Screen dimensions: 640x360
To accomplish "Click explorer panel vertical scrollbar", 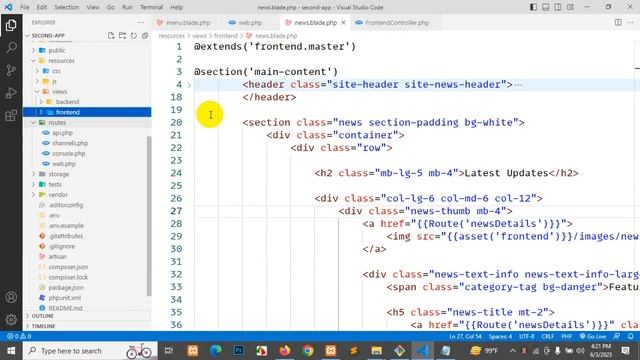I will click(149, 216).
